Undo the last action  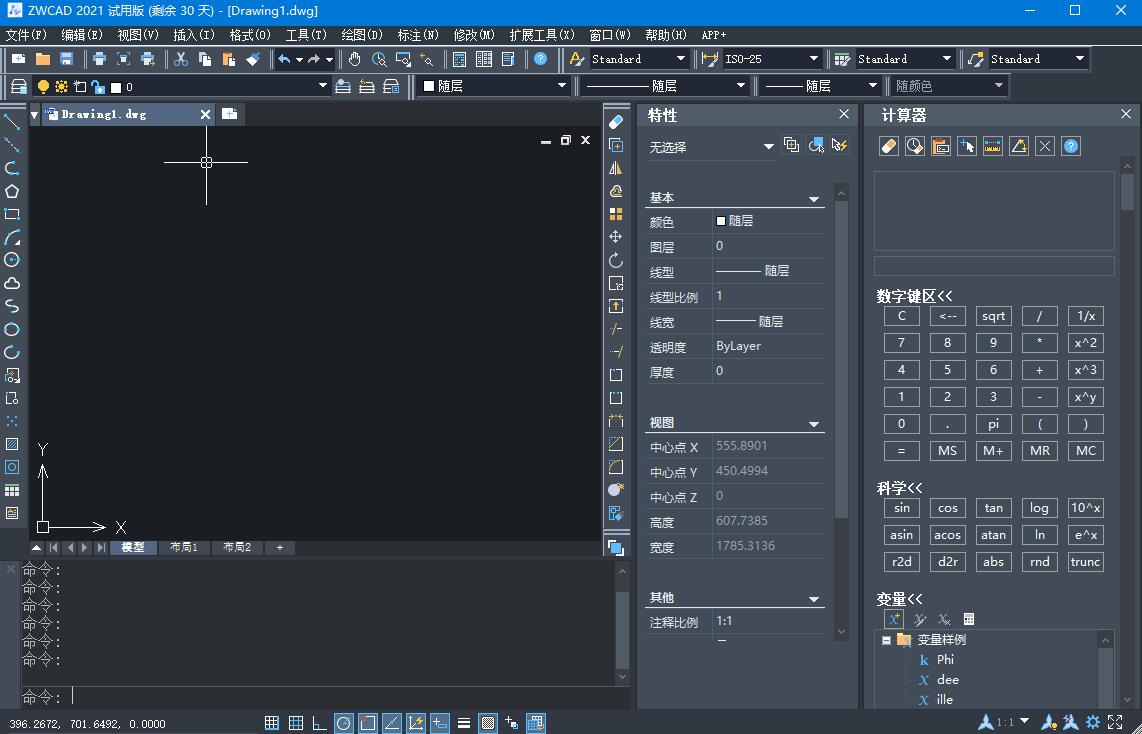click(x=284, y=59)
